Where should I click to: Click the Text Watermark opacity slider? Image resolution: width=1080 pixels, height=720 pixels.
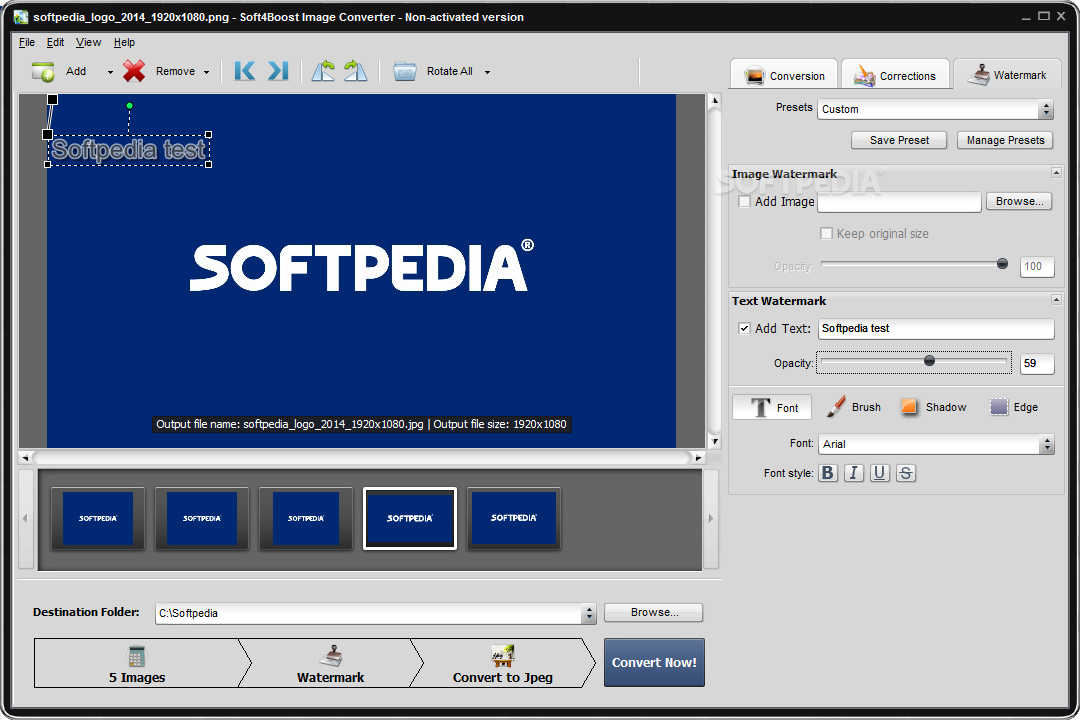coord(913,362)
